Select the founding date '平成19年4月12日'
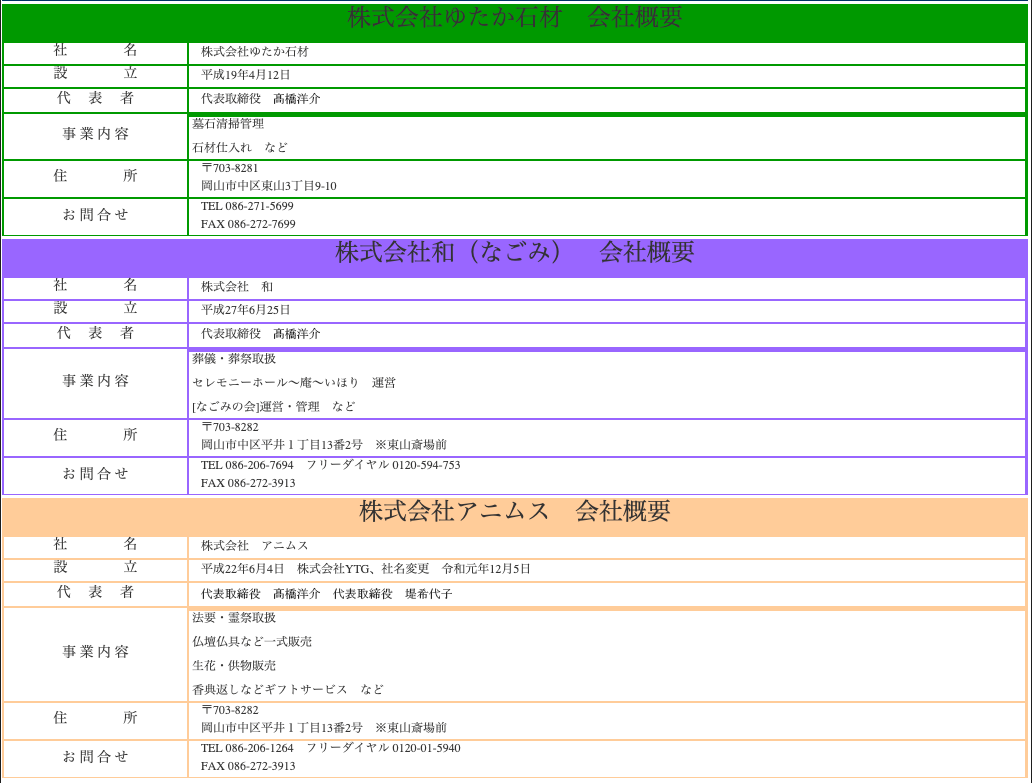The width and height of the screenshot is (1032, 783). [x=245, y=75]
